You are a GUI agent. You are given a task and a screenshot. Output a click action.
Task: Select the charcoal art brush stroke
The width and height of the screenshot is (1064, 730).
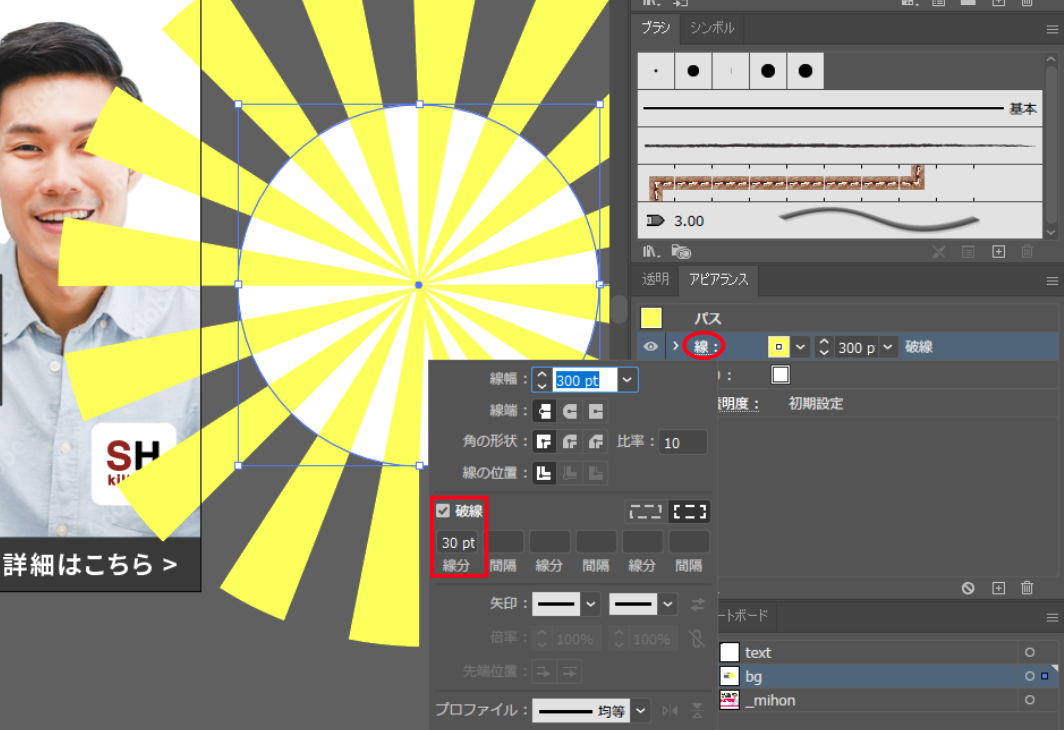(839, 145)
